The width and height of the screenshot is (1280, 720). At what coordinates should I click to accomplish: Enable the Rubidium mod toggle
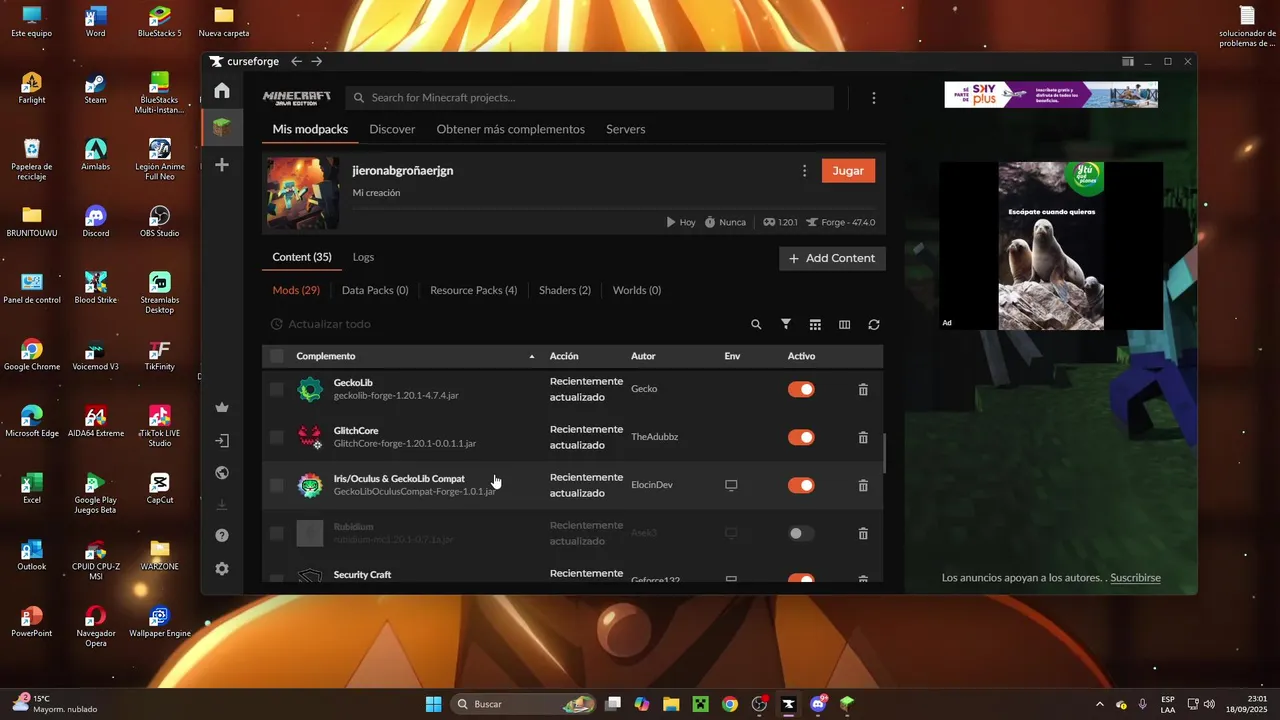click(801, 534)
